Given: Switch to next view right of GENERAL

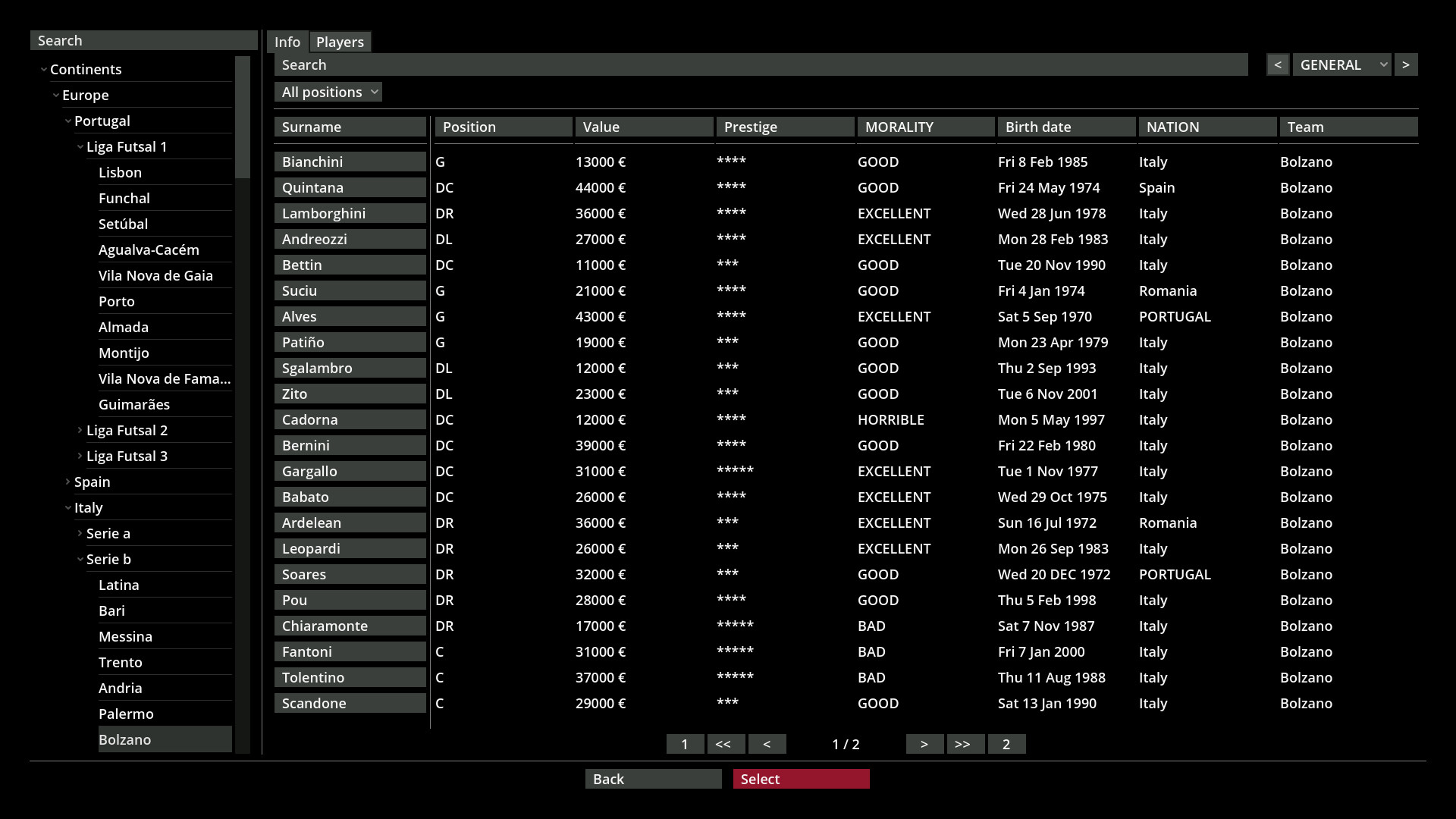Looking at the screenshot, I should pyautogui.click(x=1405, y=64).
